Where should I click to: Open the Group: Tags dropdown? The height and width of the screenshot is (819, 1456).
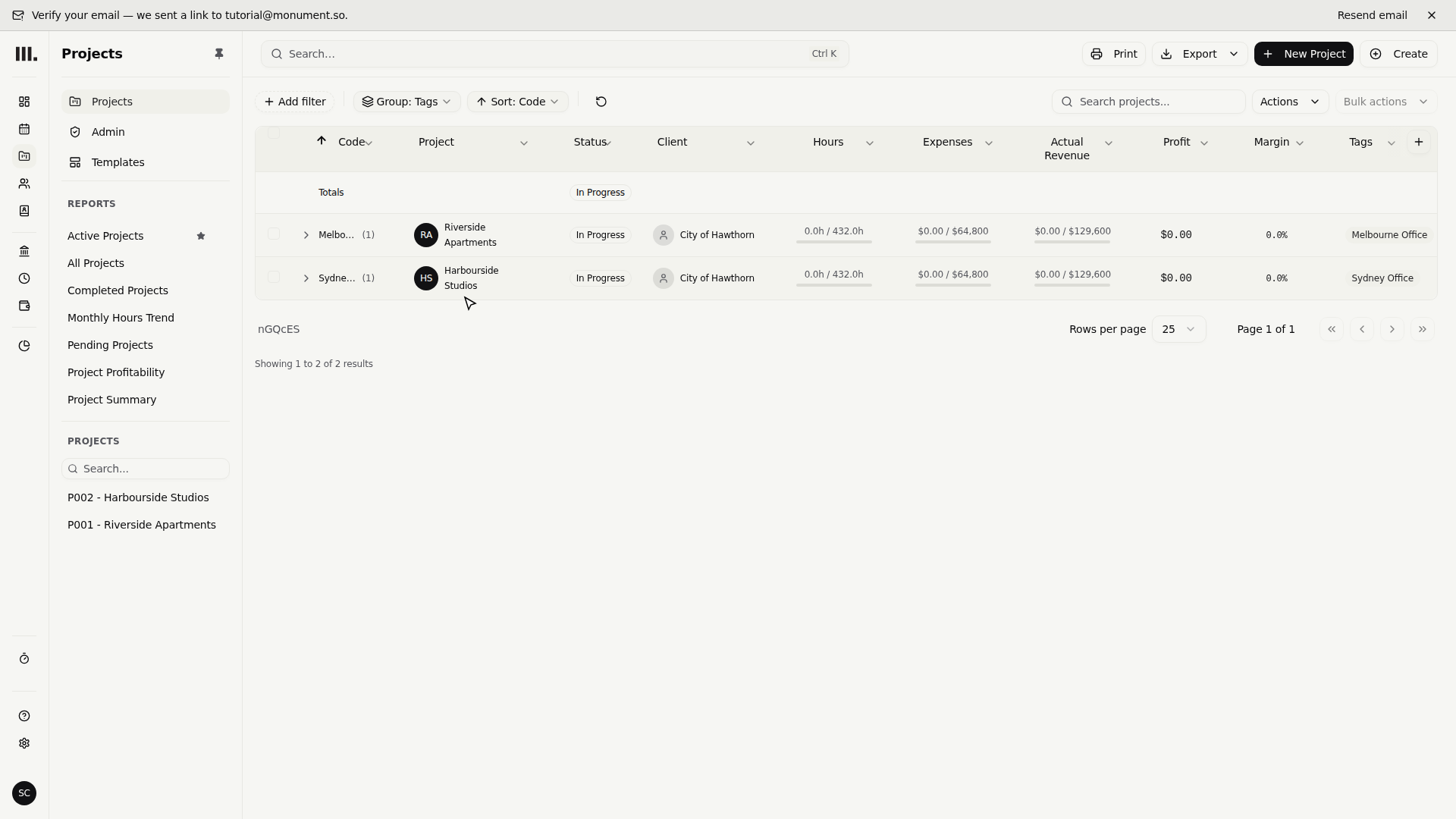point(406,102)
